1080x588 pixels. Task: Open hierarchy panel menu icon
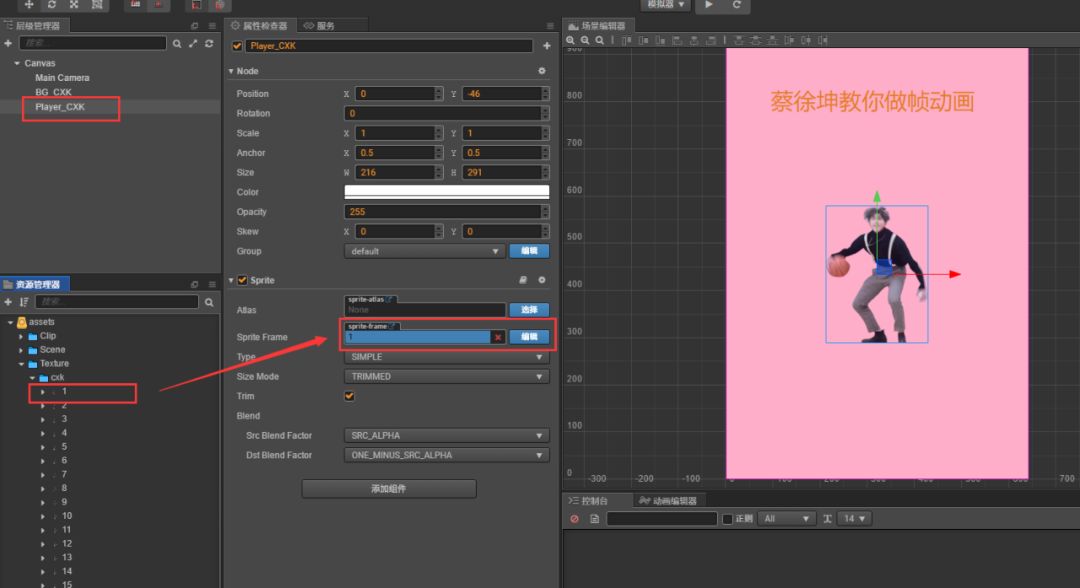tap(212, 25)
